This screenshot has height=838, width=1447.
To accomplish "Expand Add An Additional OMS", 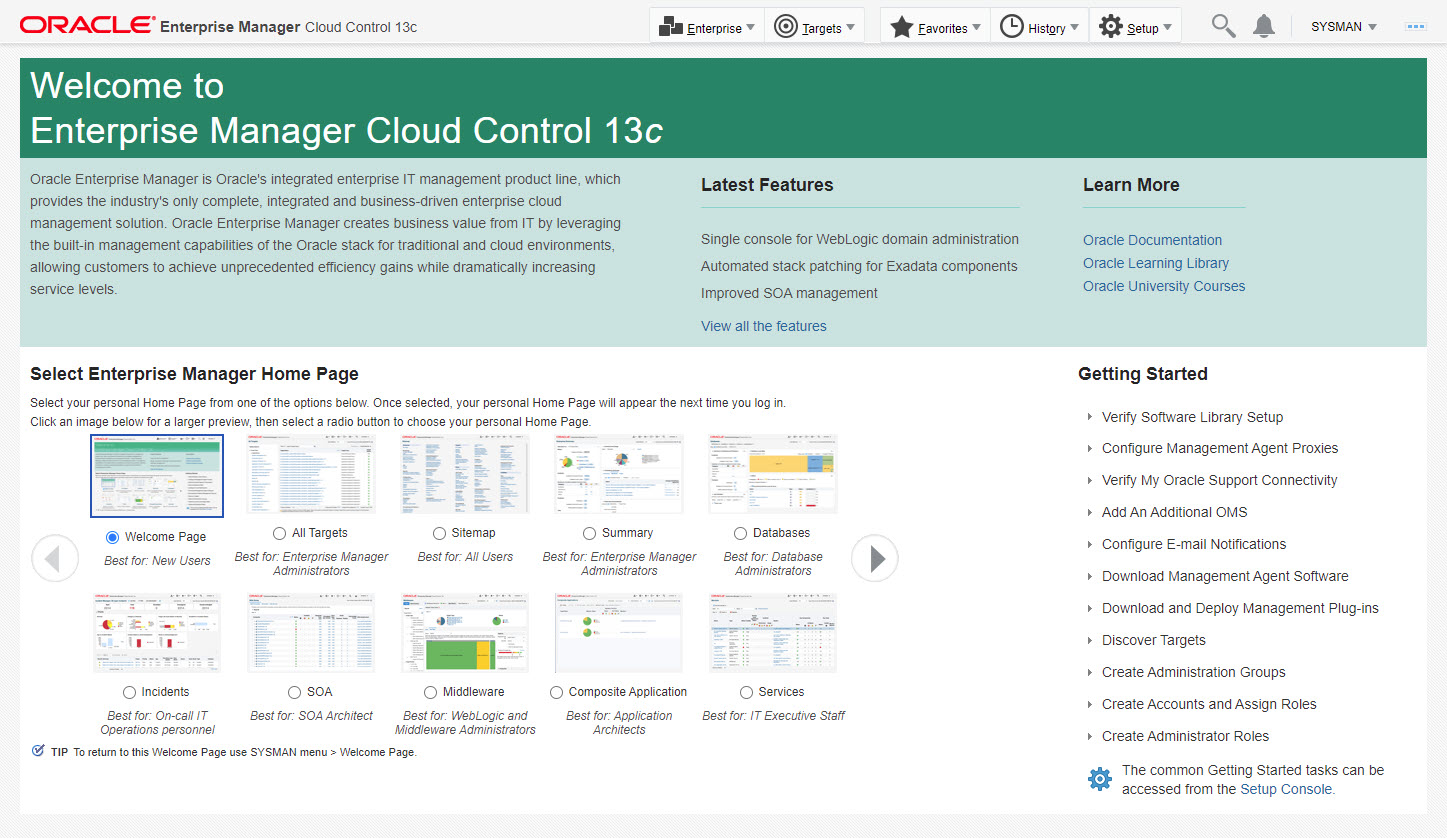I will (x=1090, y=513).
